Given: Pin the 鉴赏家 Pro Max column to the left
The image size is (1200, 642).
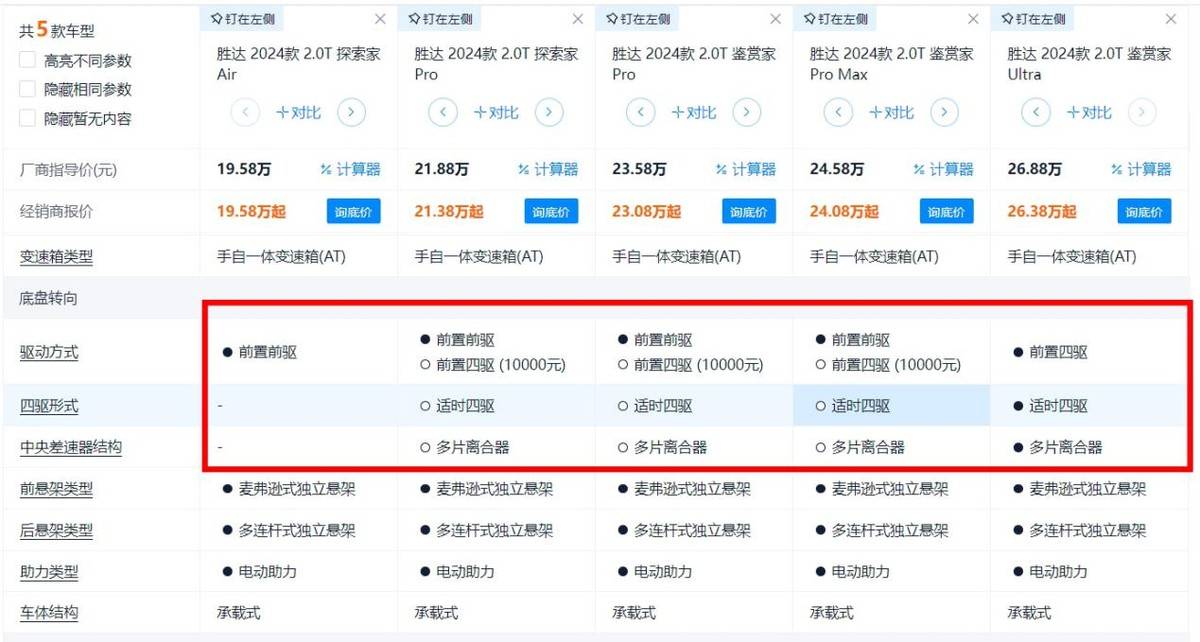Looking at the screenshot, I should pyautogui.click(x=837, y=19).
